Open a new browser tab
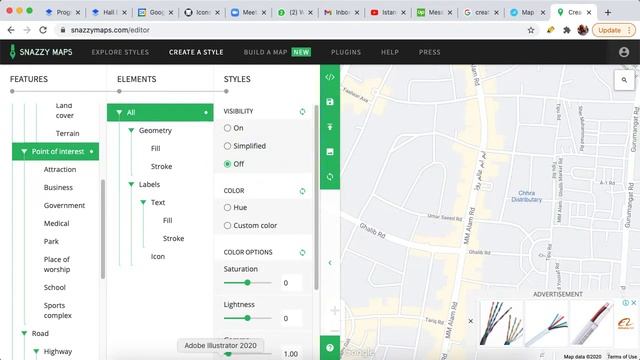 [x=608, y=13]
